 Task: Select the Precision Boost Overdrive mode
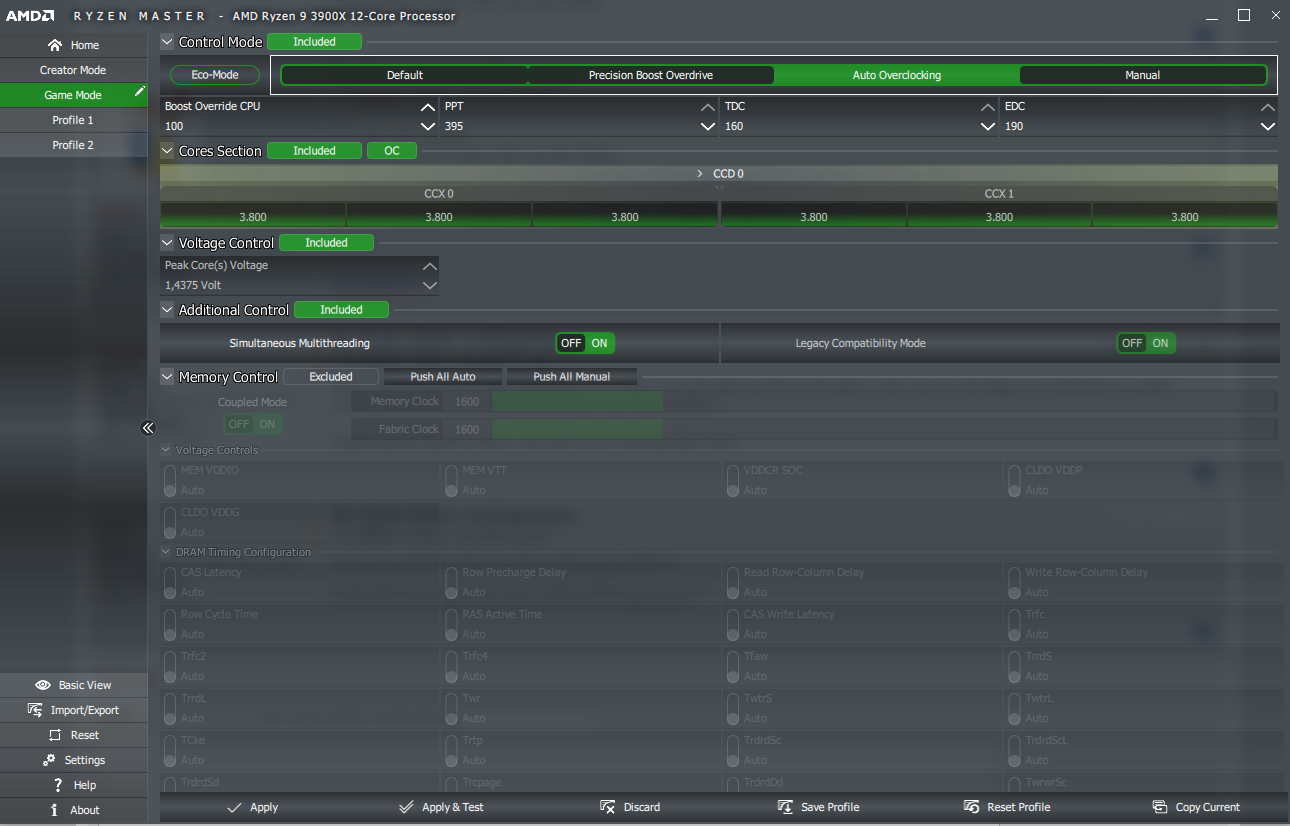pos(650,75)
